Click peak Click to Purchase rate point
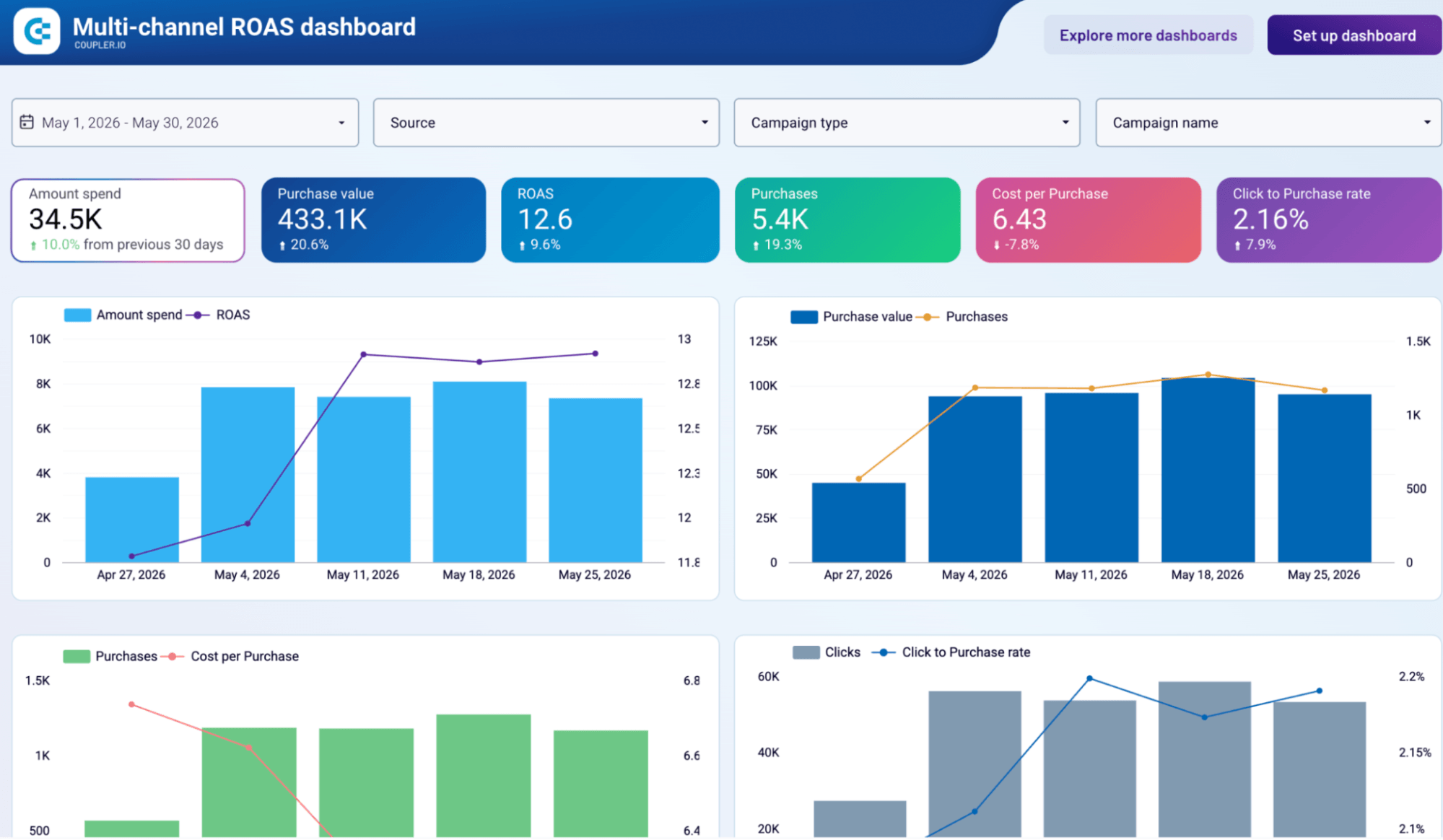This screenshot has height=840, width=1443. (1089, 678)
